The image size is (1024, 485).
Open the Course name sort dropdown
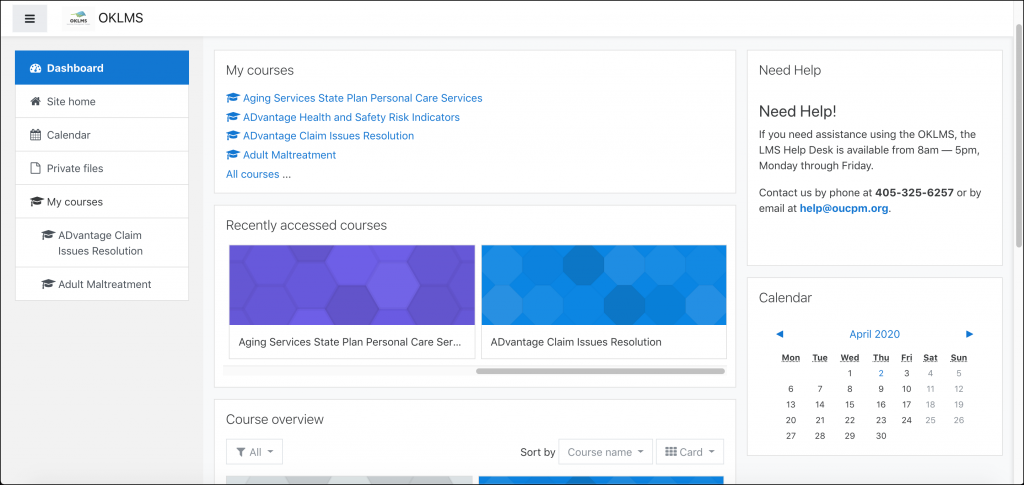click(x=605, y=452)
